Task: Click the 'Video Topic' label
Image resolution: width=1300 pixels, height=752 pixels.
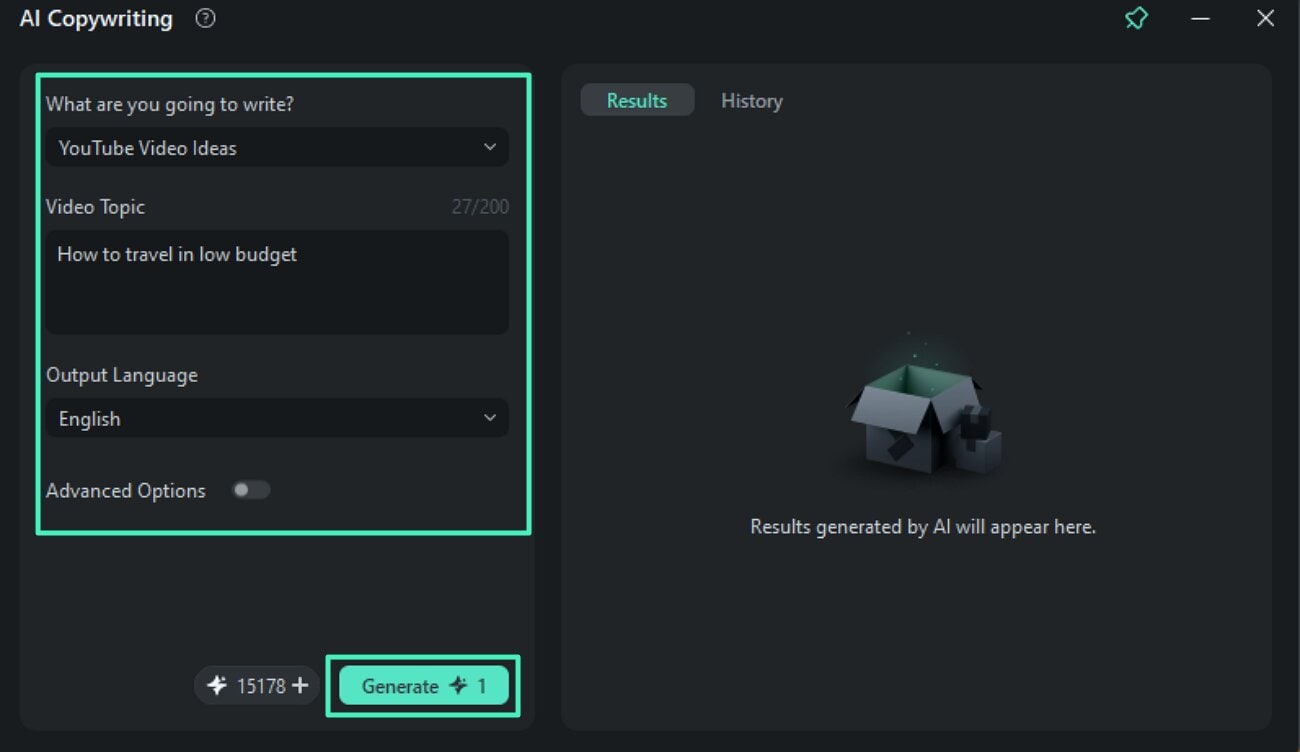Action: pyautogui.click(x=95, y=207)
